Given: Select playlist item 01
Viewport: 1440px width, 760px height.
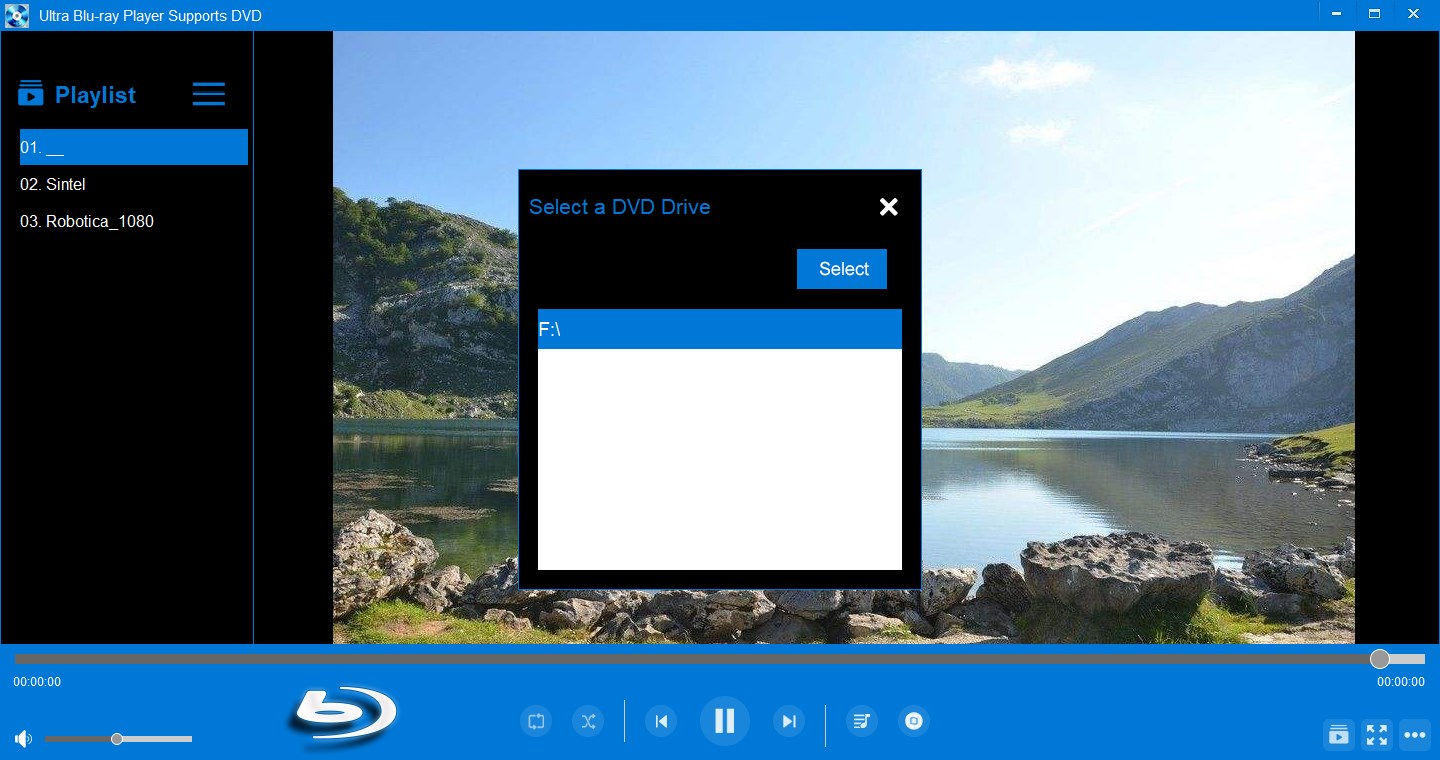Looking at the screenshot, I should 134,147.
